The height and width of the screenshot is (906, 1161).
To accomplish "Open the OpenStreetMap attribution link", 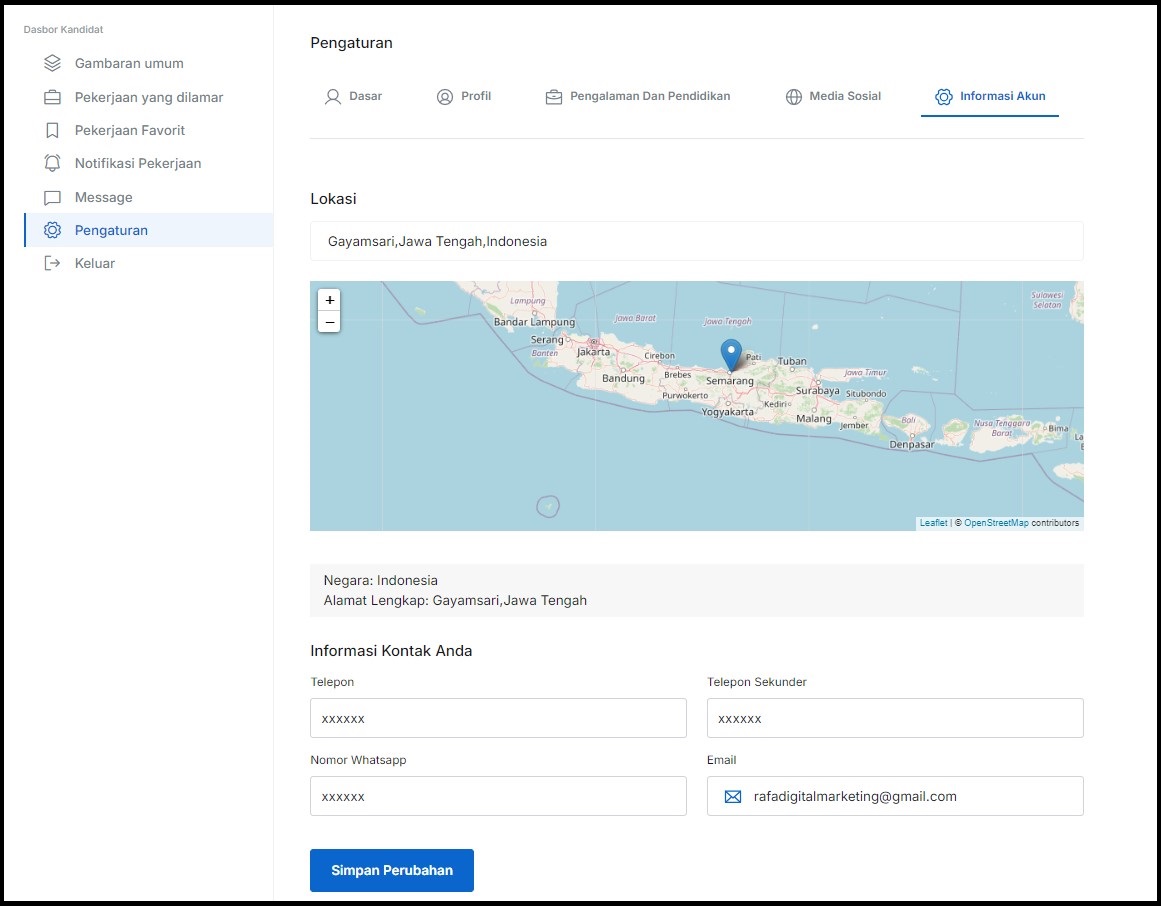I will pos(996,523).
